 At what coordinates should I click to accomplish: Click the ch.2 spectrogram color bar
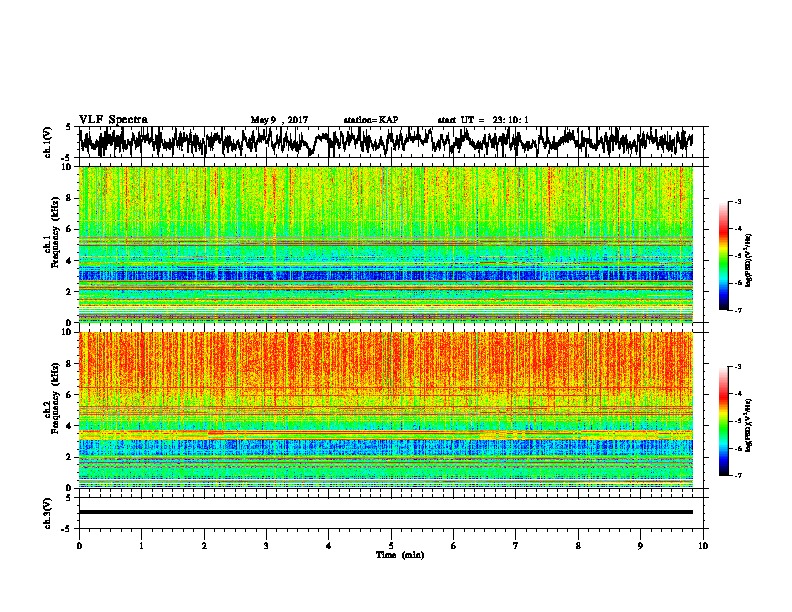pyautogui.click(x=723, y=421)
